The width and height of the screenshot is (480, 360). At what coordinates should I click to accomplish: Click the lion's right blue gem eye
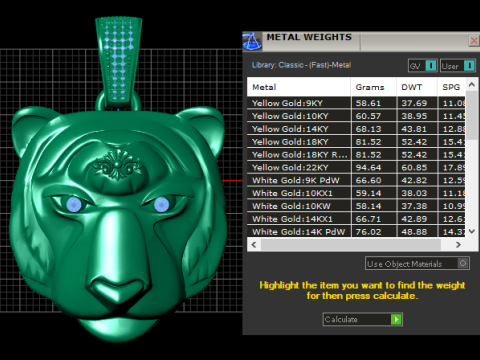[162, 204]
